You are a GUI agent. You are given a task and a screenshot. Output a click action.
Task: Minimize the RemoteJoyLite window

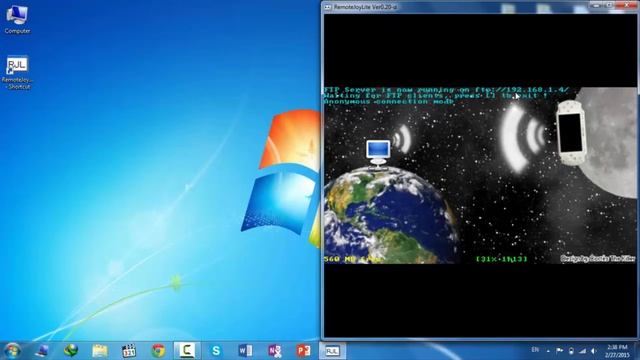point(596,5)
